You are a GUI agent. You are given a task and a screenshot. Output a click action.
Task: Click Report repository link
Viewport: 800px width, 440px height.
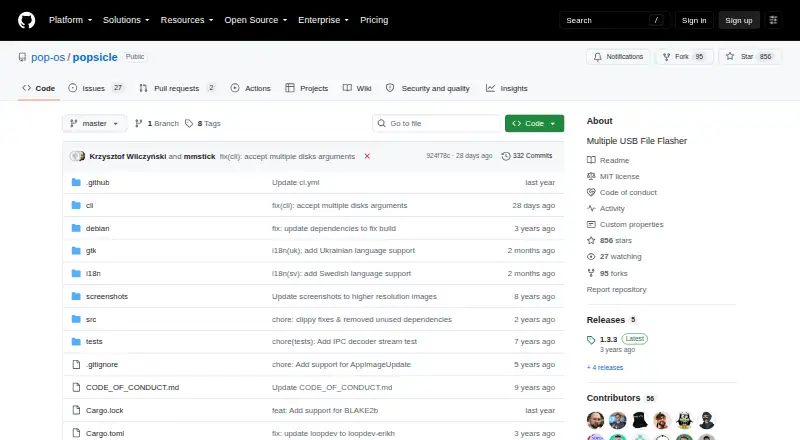click(x=616, y=289)
